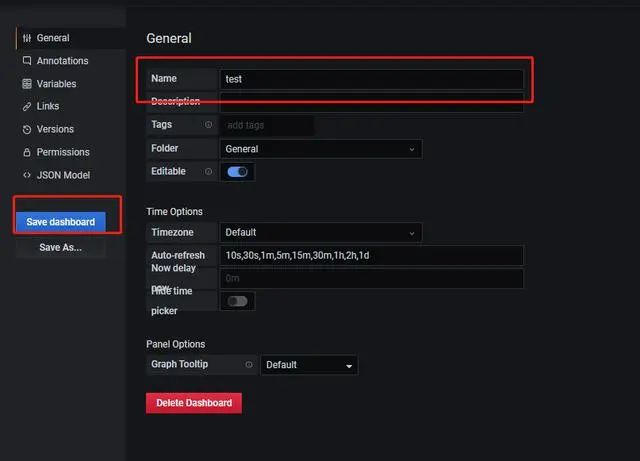Click into the dashboard Name field
Screen dimensions: 640x461
tap(371, 79)
